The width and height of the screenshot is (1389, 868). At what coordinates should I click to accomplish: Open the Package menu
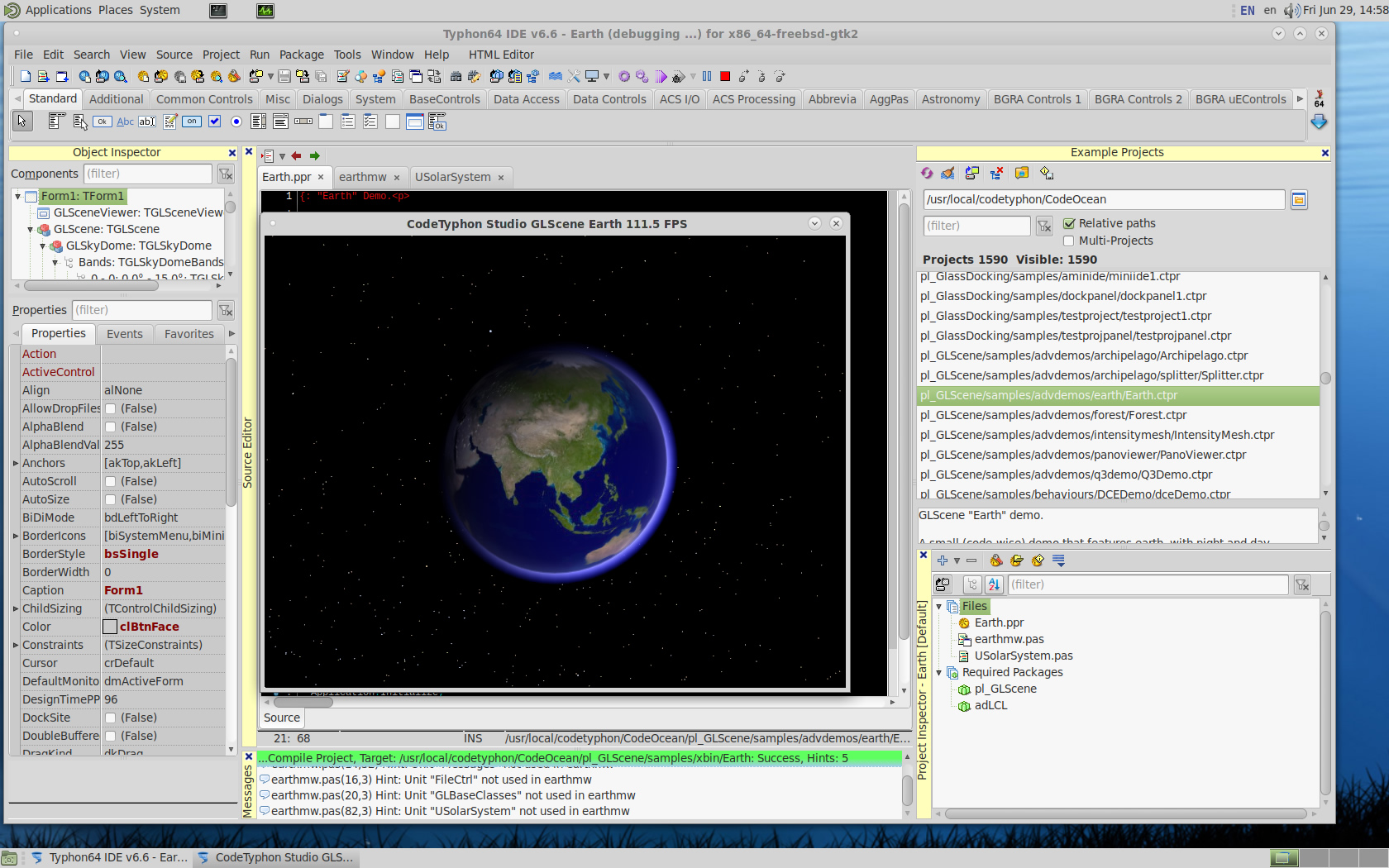click(301, 55)
